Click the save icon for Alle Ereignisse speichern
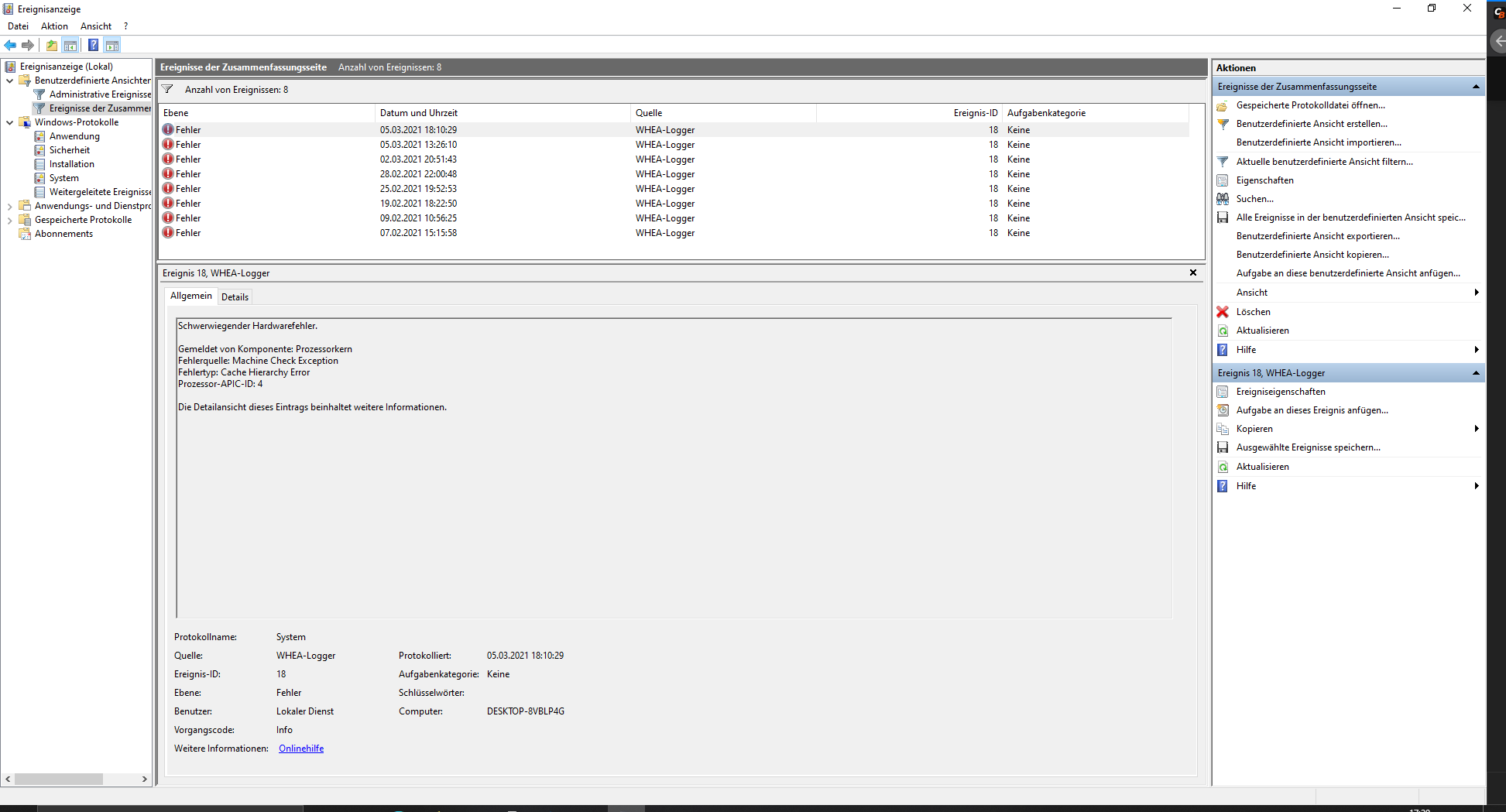This screenshot has width=1506, height=812. tap(1223, 218)
